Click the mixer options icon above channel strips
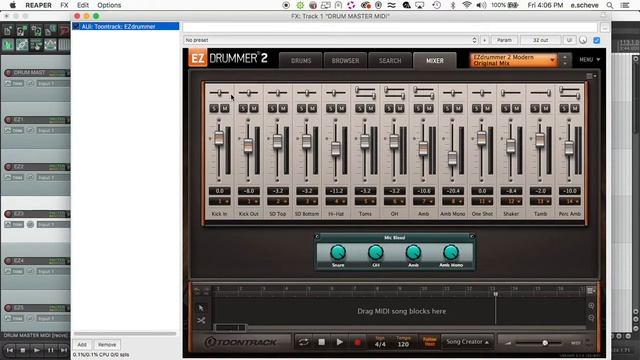Screen dimensions: 640x360 (x=591, y=76)
